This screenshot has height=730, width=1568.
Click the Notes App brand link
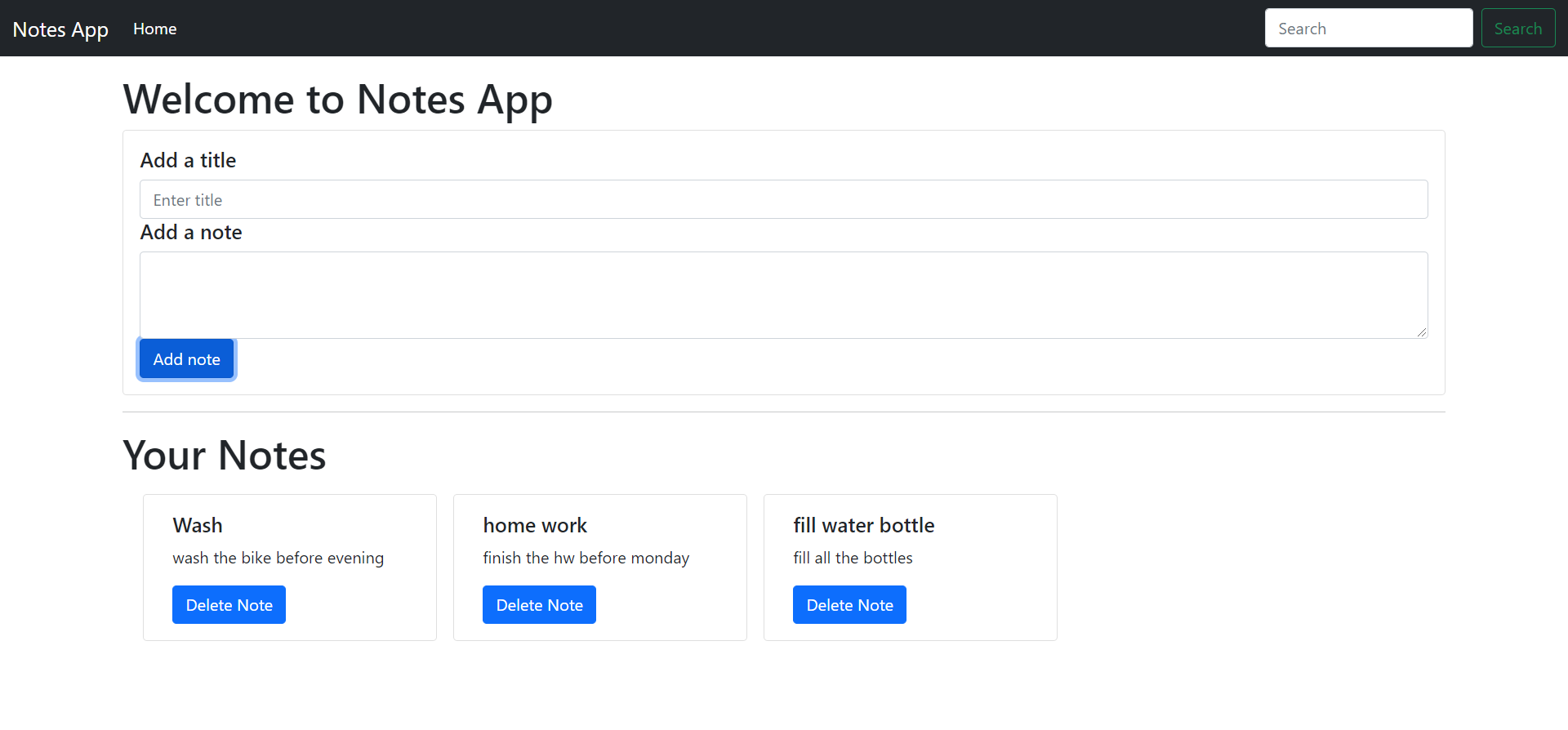[60, 29]
